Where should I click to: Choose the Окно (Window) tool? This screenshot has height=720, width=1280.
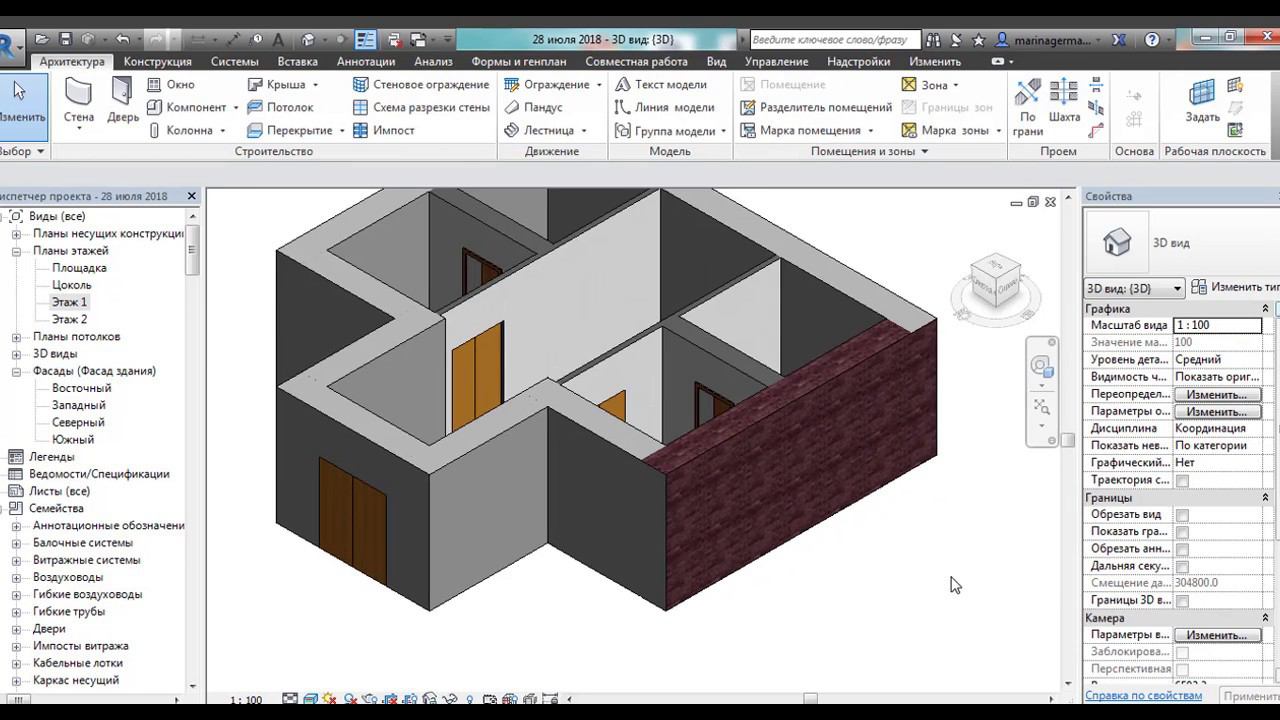(x=171, y=85)
